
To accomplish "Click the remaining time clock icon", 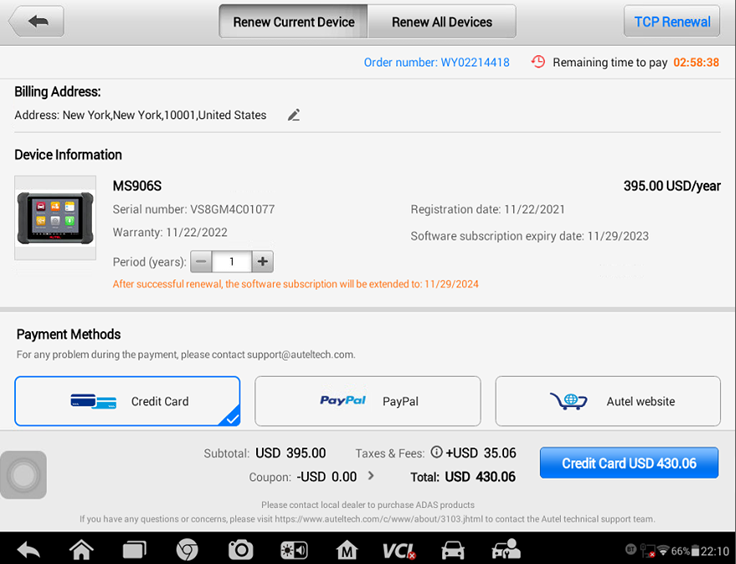I will tap(538, 62).
